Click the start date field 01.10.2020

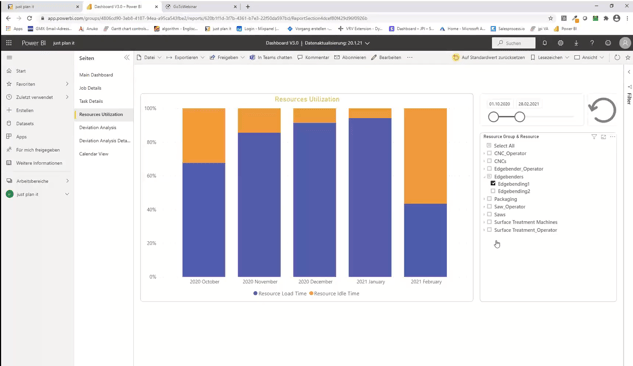point(499,104)
